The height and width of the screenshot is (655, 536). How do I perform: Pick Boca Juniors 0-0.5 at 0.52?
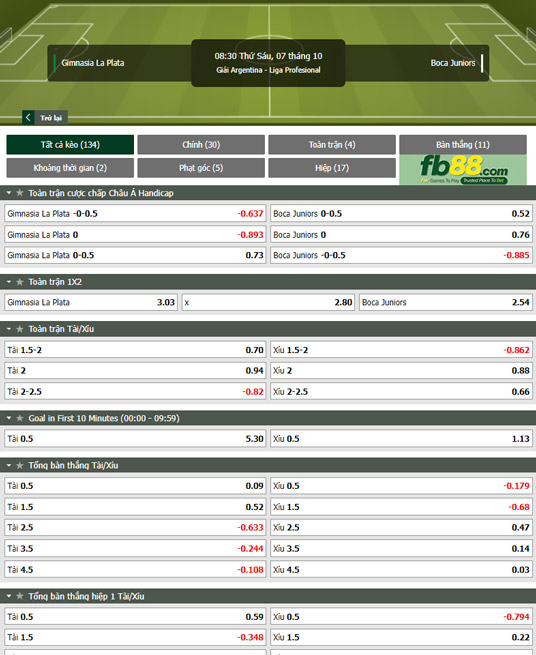click(x=401, y=213)
